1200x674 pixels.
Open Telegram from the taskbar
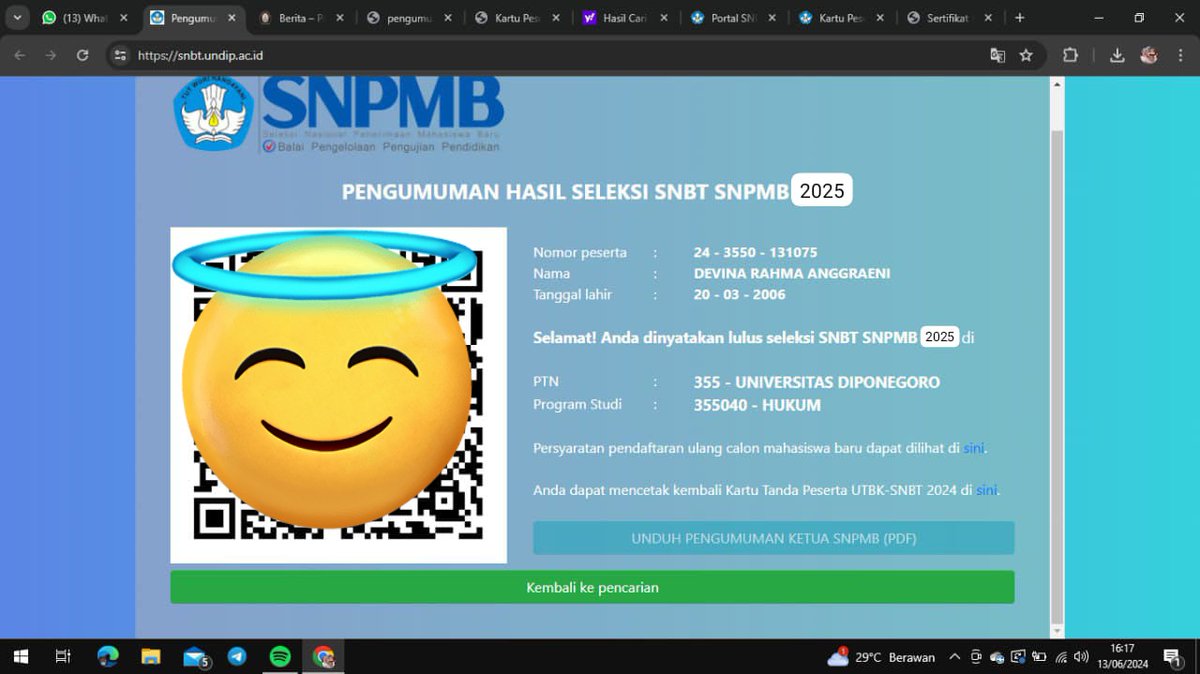tap(237, 657)
